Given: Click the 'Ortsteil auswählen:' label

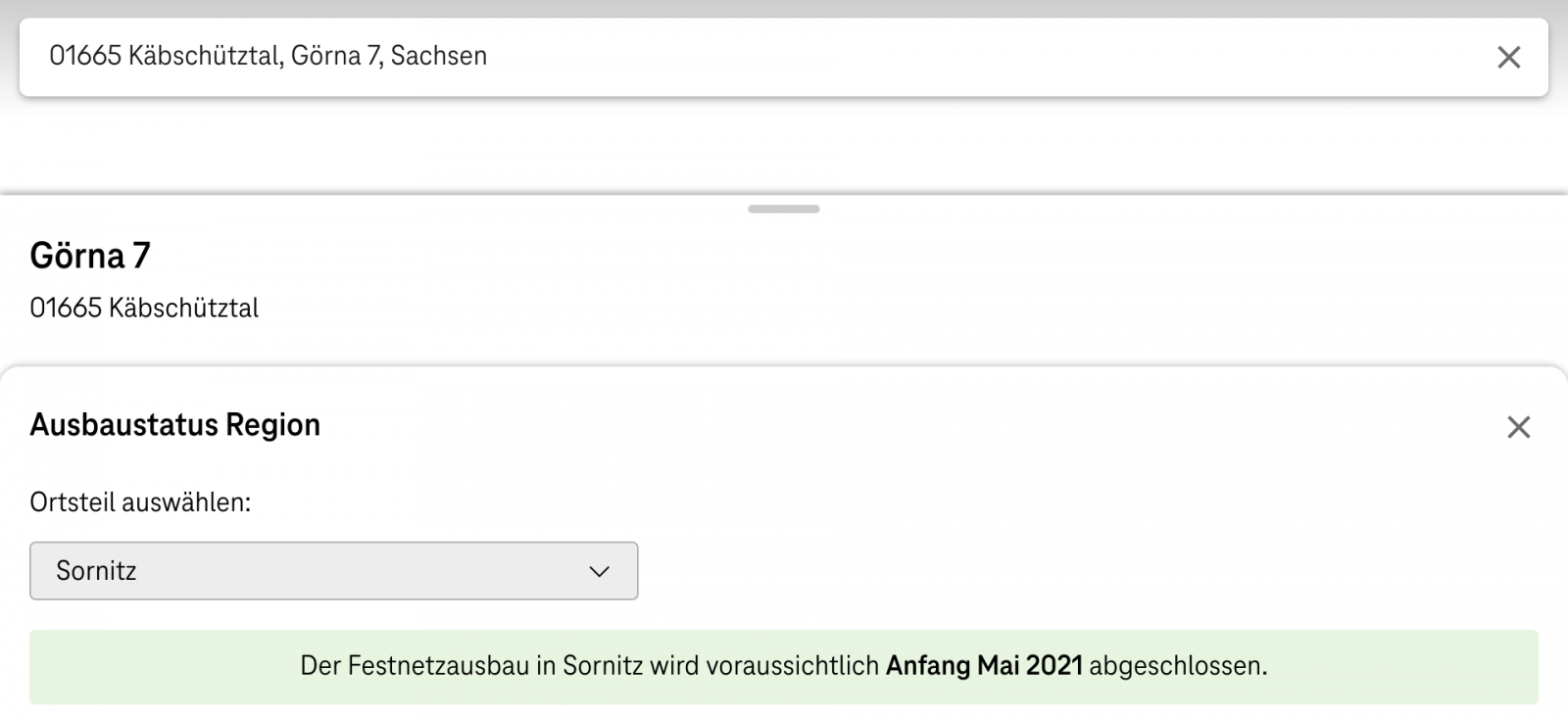Looking at the screenshot, I should [x=140, y=502].
